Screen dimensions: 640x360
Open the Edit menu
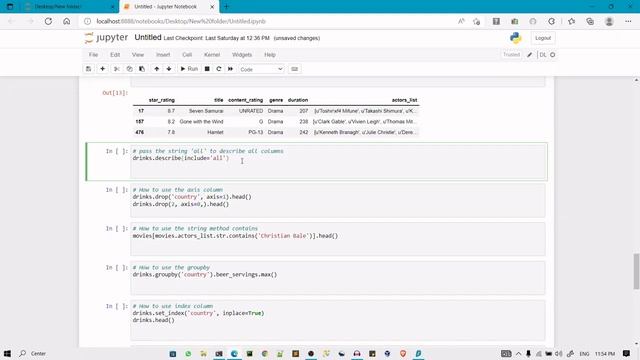click(x=115, y=55)
